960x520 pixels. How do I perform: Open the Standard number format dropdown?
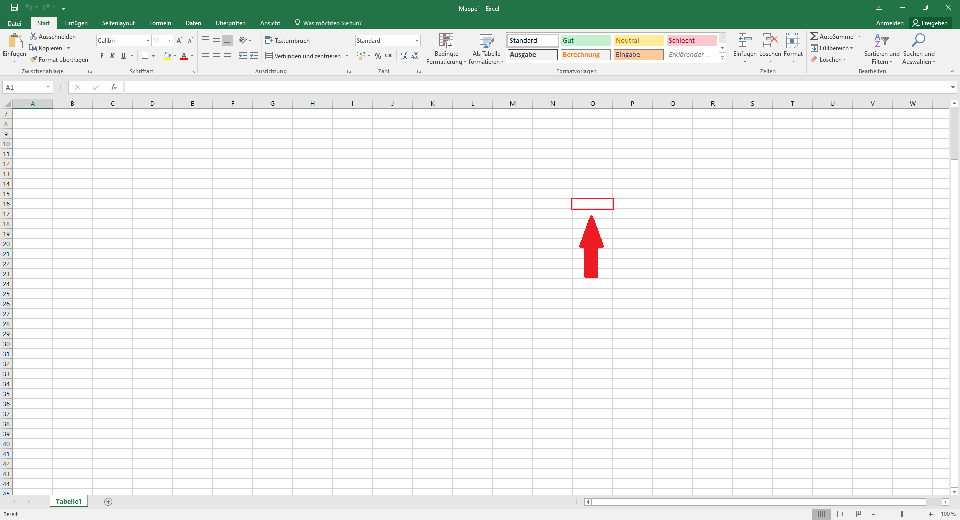tap(417, 40)
